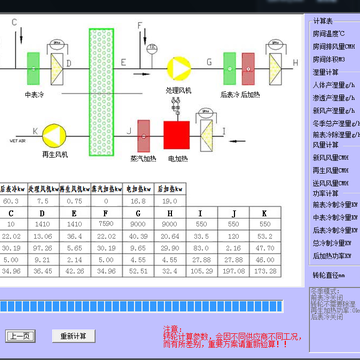Image resolution: width=360 pixels, height=360 pixels.
Task: Click the 转轮直径mm label
Action: [x=329, y=276]
